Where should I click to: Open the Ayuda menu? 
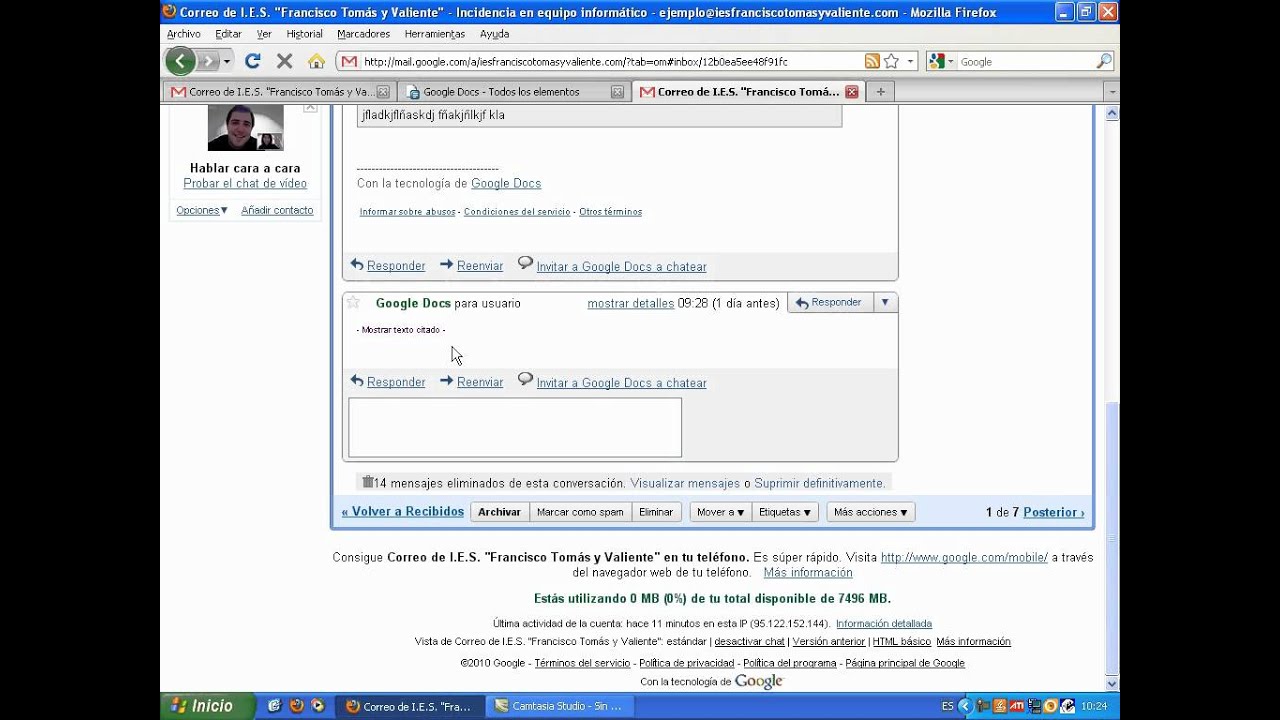click(494, 34)
